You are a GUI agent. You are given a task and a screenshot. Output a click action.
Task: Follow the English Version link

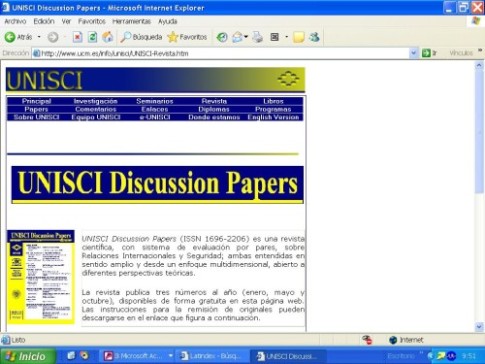[273, 117]
